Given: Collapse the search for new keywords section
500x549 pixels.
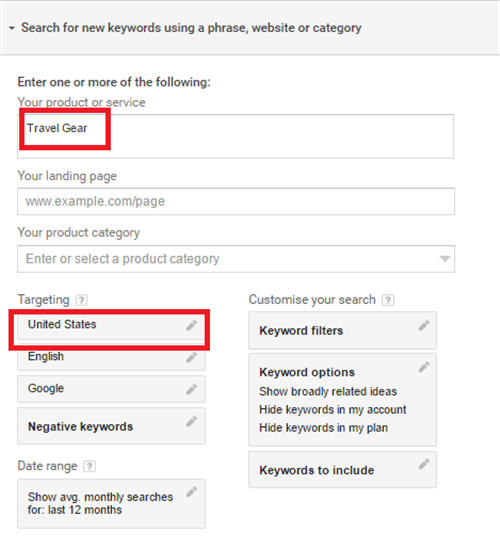Looking at the screenshot, I should (x=12, y=28).
